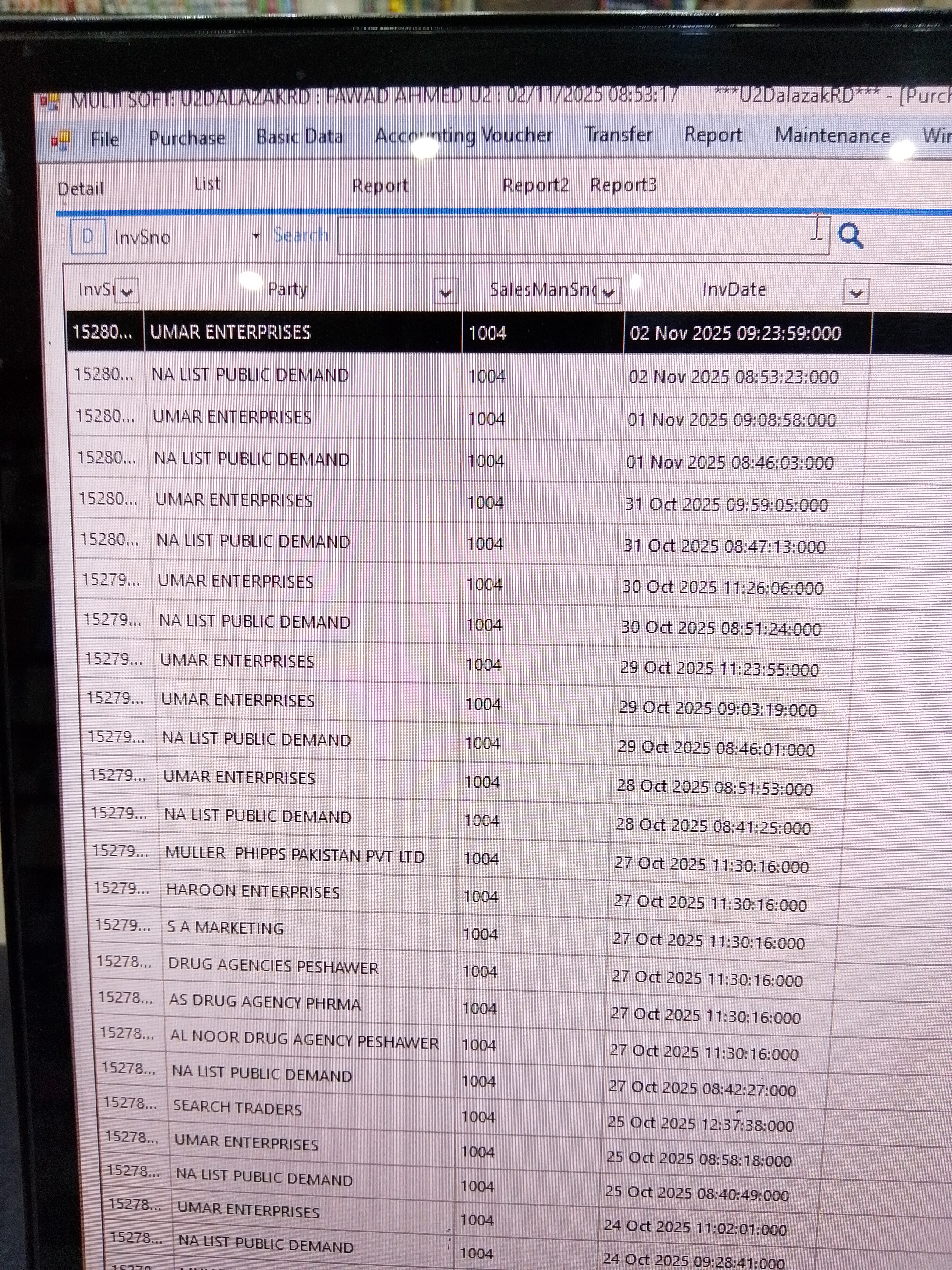Open the Basic Data menu

point(299,137)
